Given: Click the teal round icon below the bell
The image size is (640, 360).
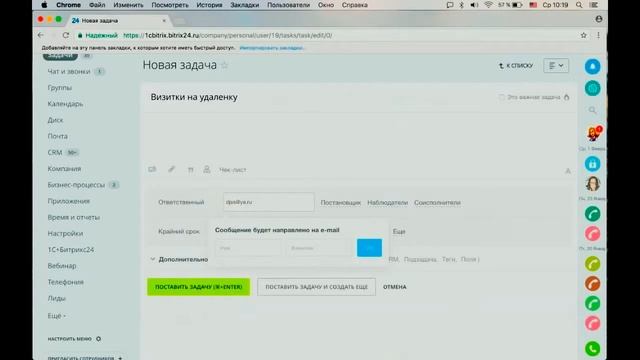Looking at the screenshot, I should pos(592,88).
